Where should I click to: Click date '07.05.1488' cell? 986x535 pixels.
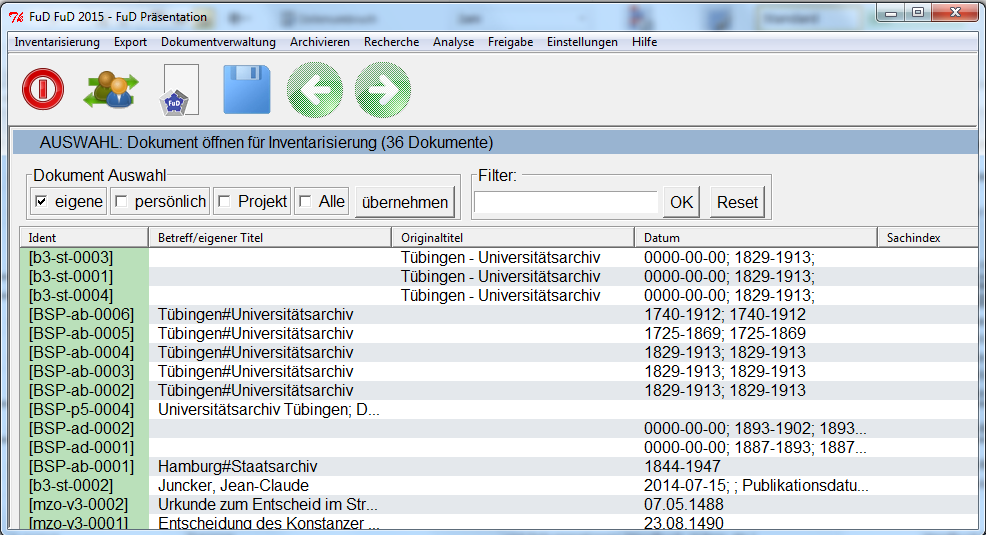[x=684, y=505]
